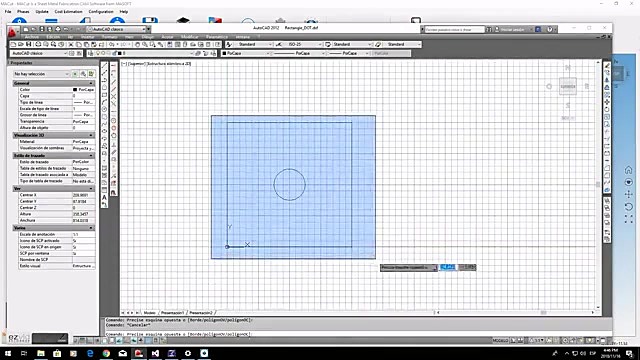Click Quick Select in Propiedades panel
The image size is (640, 360).
[91, 74]
